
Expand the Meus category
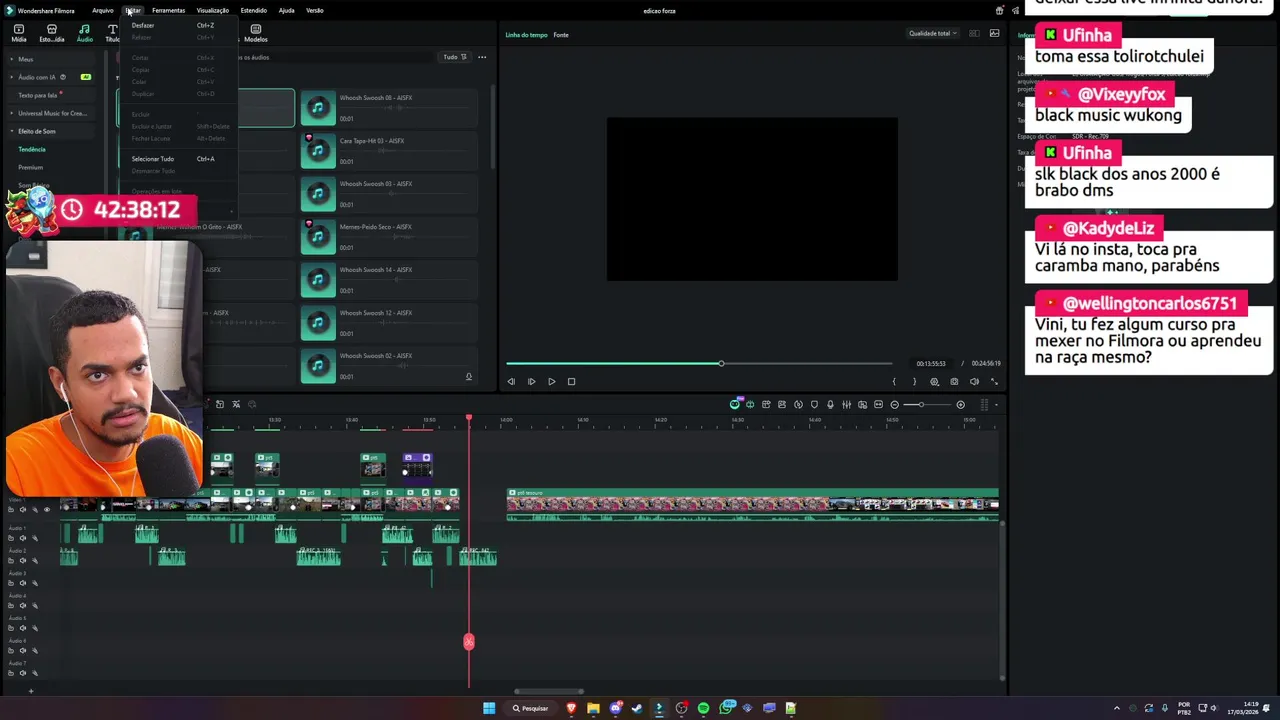(x=12, y=59)
